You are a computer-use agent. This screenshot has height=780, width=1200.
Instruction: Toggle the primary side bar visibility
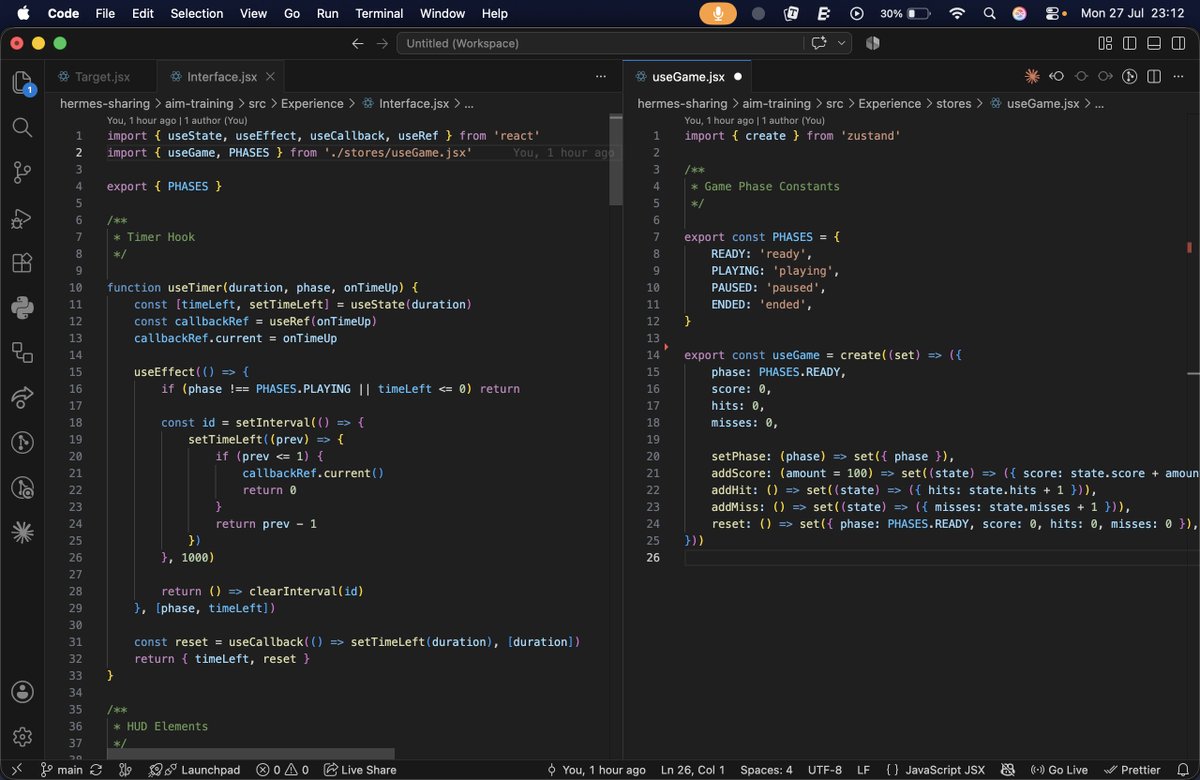click(x=1129, y=43)
